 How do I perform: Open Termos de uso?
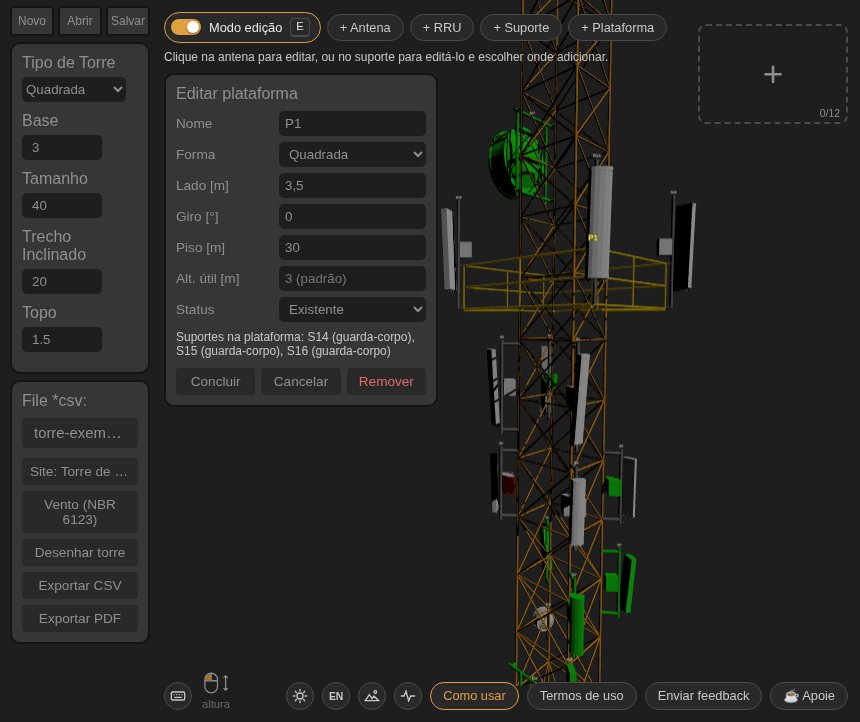[581, 696]
